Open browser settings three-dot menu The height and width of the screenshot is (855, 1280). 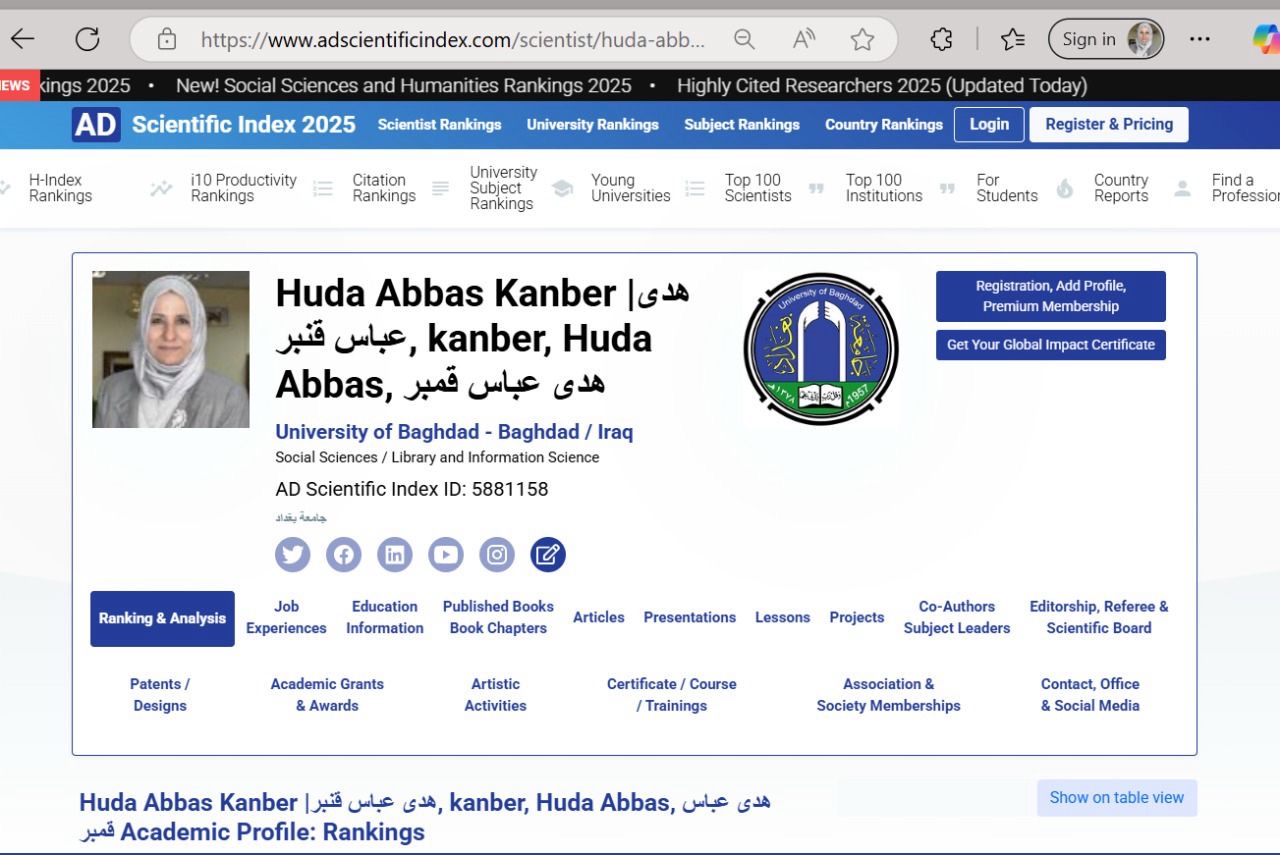pos(1200,39)
